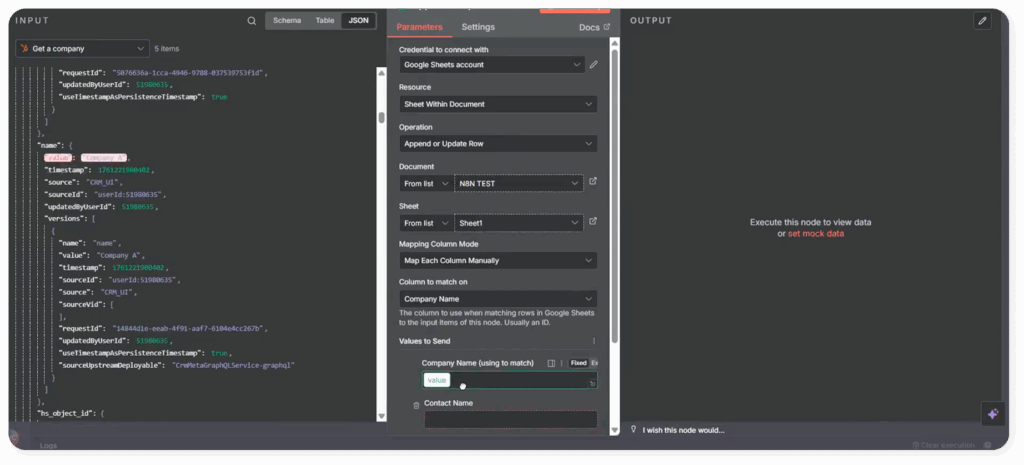
Task: Open the Document From list mode dropdown
Action: (x=426, y=184)
